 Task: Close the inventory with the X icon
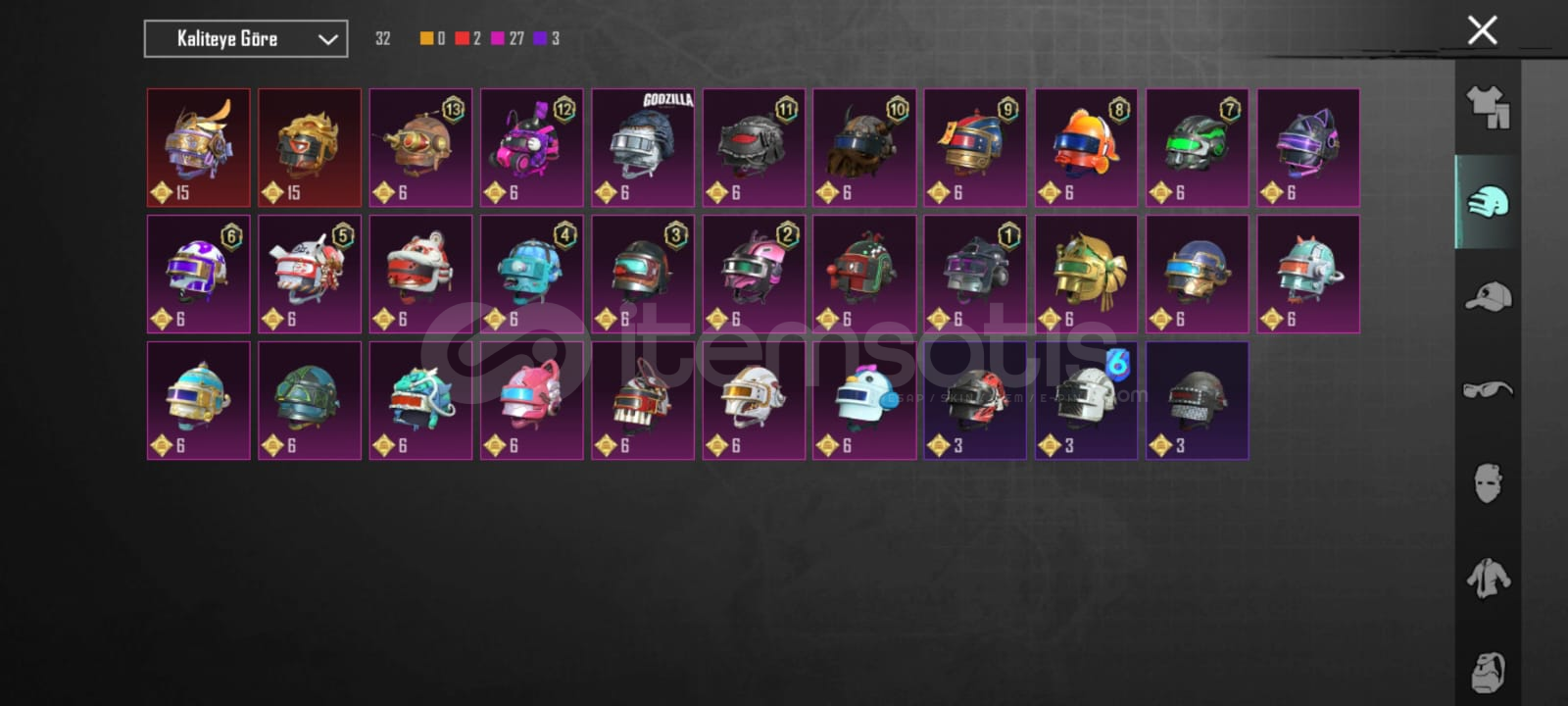(x=1482, y=30)
